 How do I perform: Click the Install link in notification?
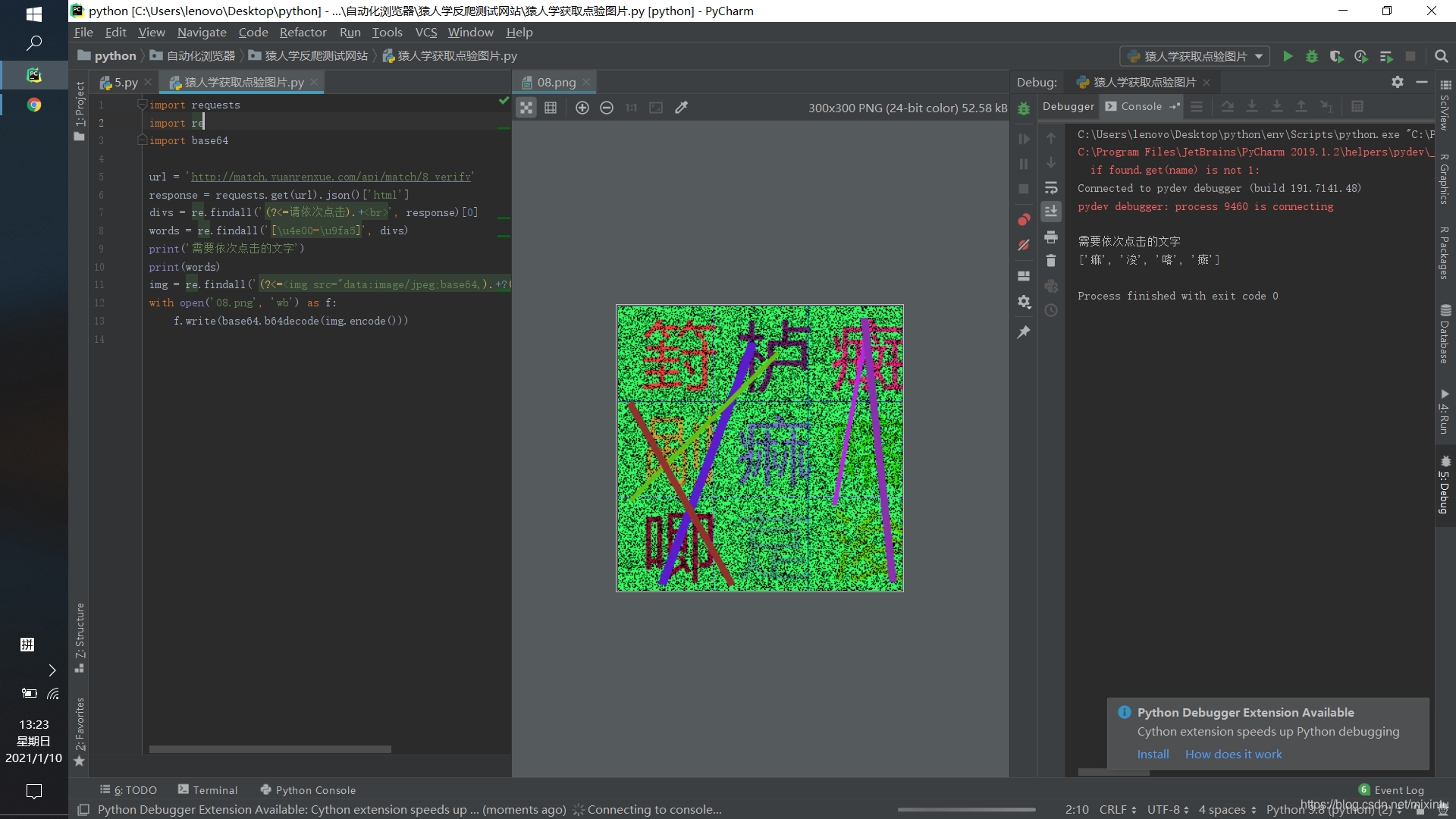point(1153,754)
